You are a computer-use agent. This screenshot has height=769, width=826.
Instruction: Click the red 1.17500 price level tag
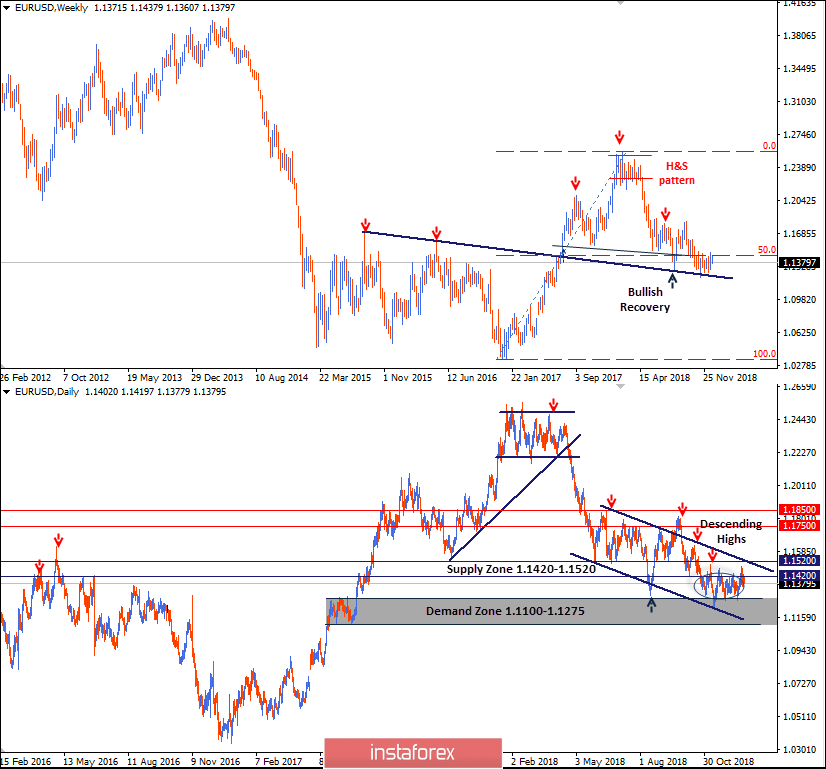[799, 526]
